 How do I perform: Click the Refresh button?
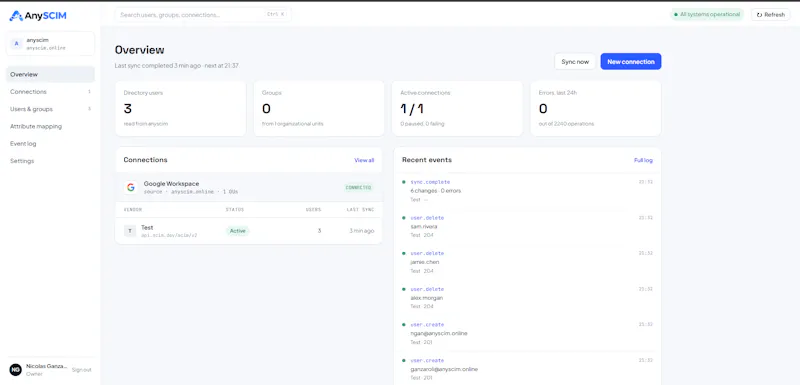pos(770,15)
